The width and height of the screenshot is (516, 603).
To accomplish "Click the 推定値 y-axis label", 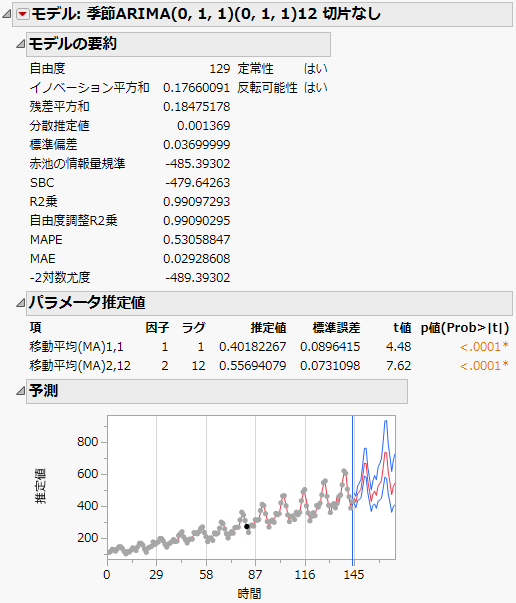I will (40, 486).
